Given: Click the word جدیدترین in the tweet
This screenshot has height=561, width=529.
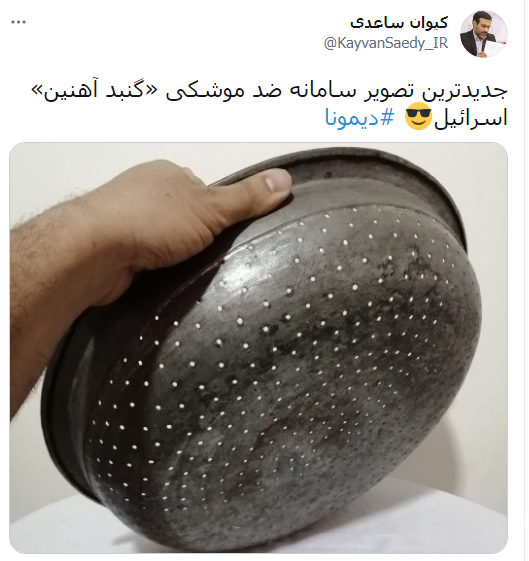Looking at the screenshot, I should 464,92.
